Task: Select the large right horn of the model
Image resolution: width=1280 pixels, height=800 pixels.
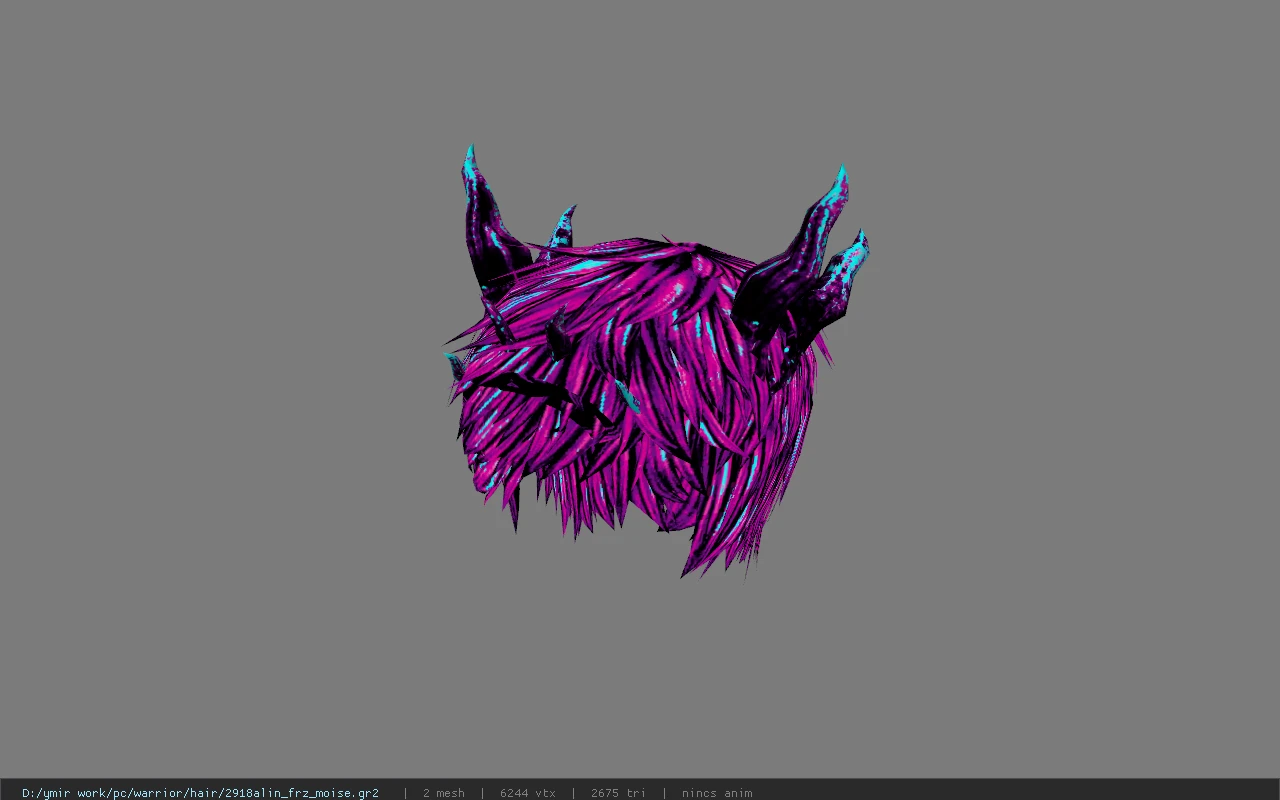Action: click(x=795, y=260)
